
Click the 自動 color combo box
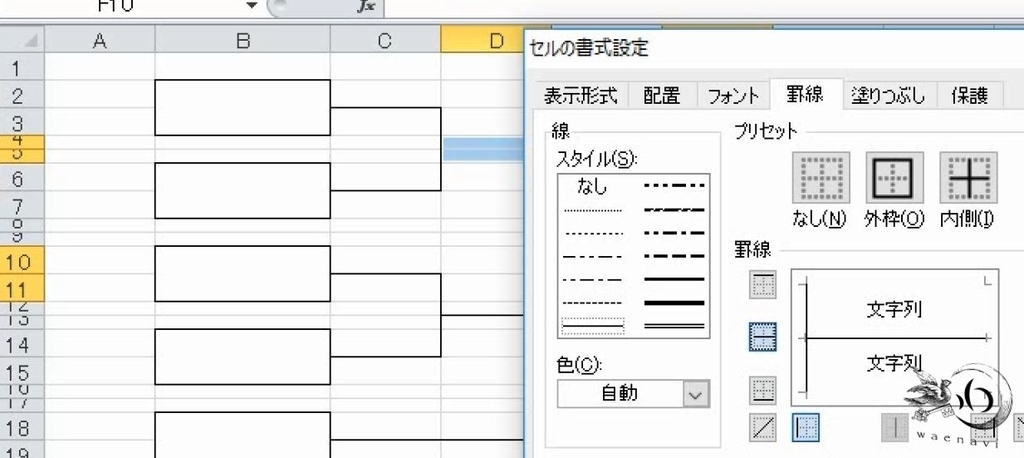point(633,395)
